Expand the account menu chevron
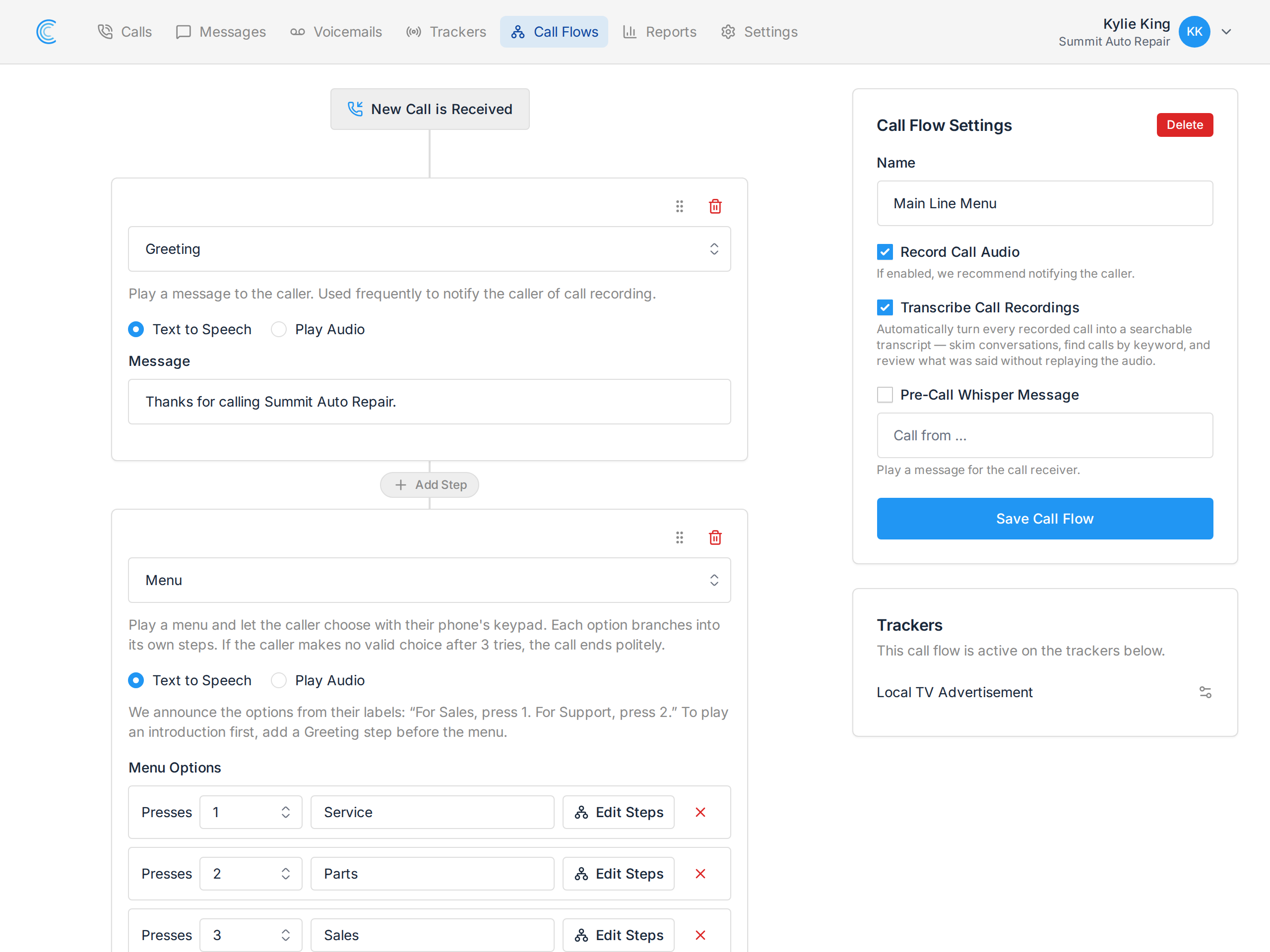 click(1226, 32)
